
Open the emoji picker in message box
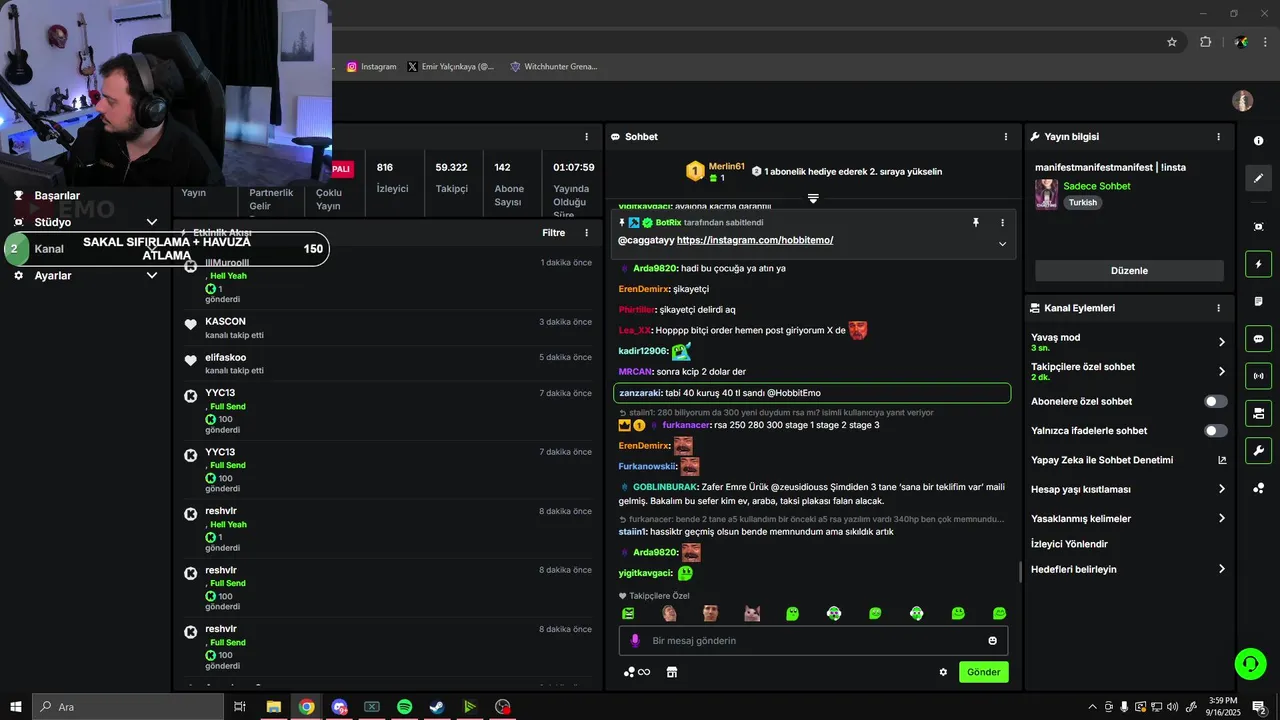[x=993, y=641]
